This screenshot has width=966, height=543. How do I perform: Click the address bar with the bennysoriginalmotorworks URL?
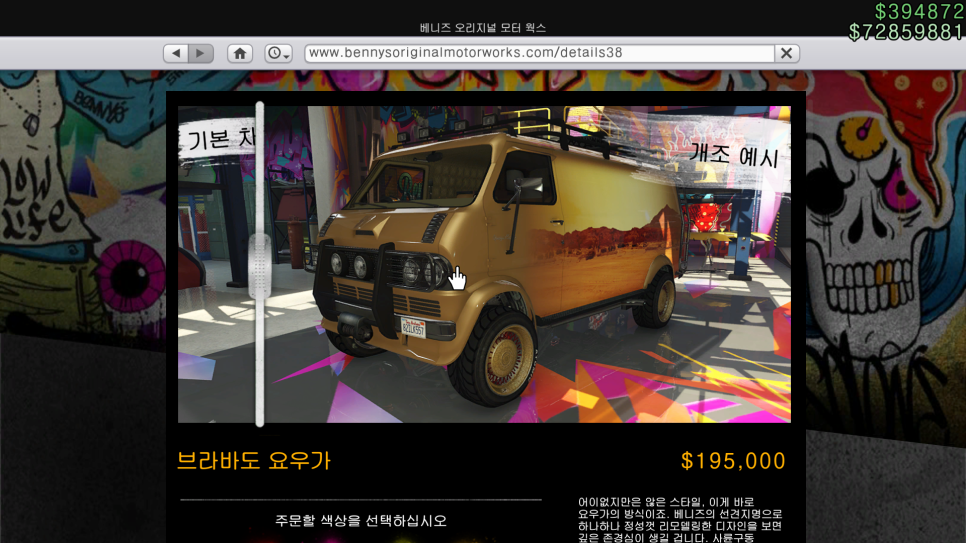[539, 53]
